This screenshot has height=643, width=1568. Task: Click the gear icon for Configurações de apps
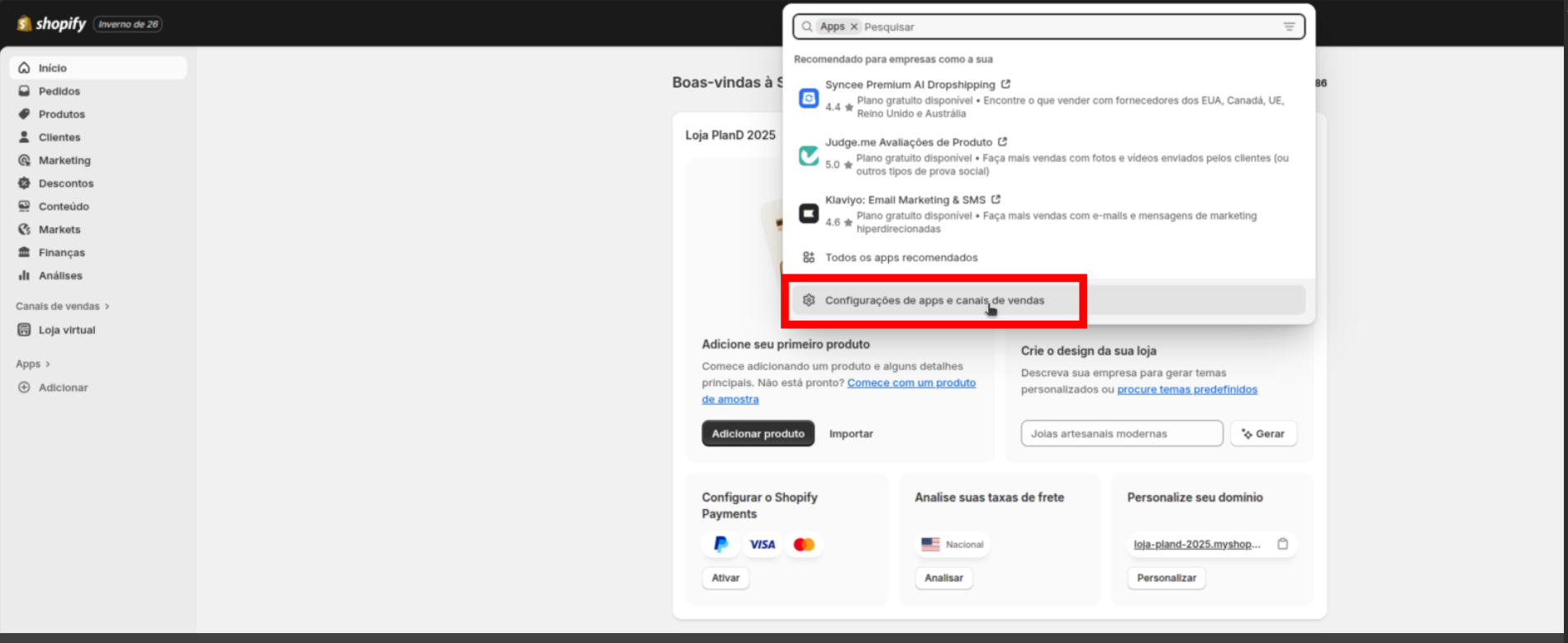pos(809,300)
